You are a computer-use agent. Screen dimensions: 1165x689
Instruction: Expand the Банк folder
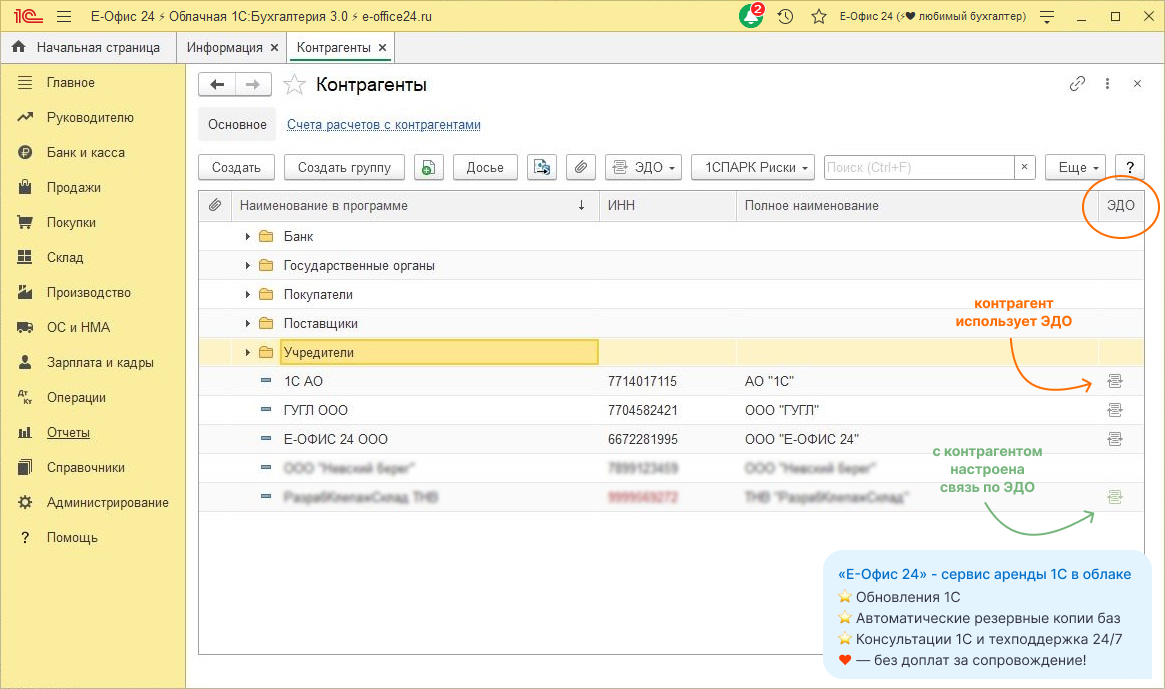pyautogui.click(x=247, y=236)
